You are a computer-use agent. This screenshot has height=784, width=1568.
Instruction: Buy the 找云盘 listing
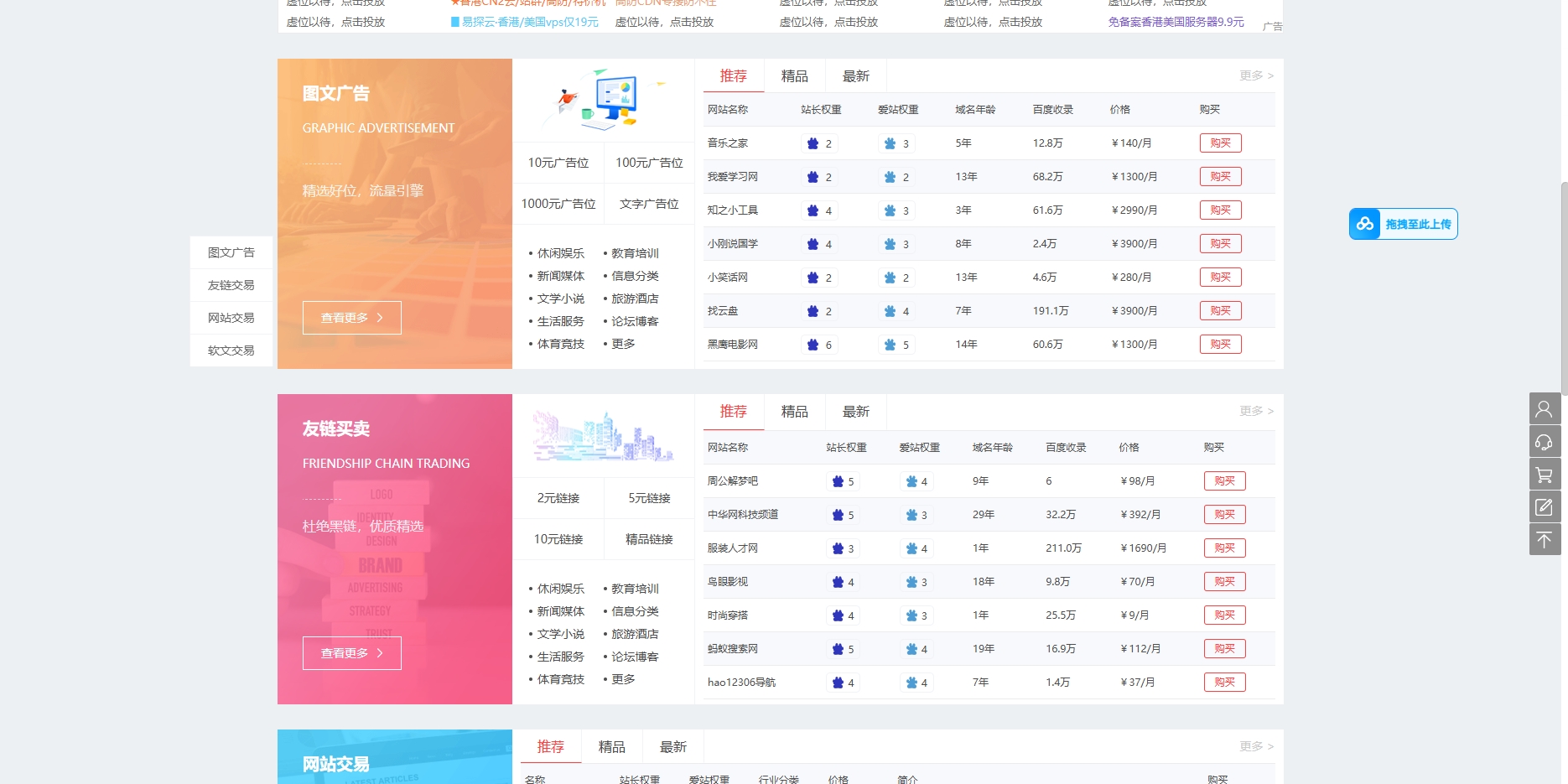tap(1220, 311)
